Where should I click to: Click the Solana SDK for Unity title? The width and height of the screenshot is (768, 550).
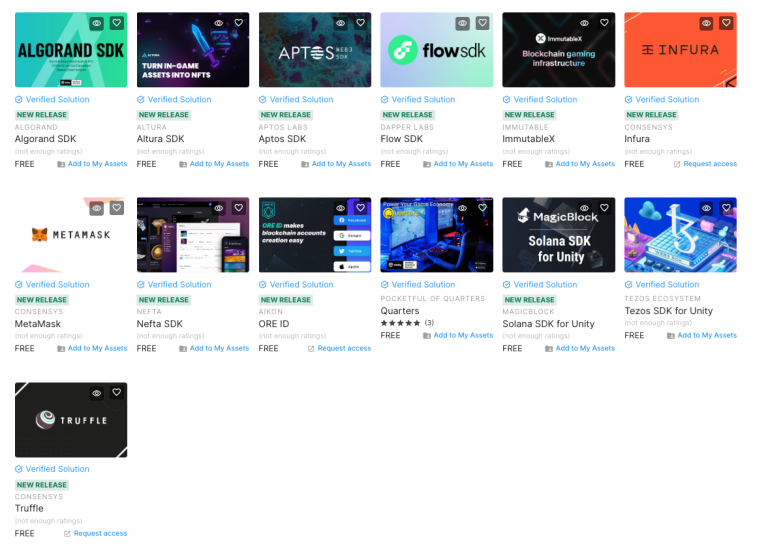[549, 324]
